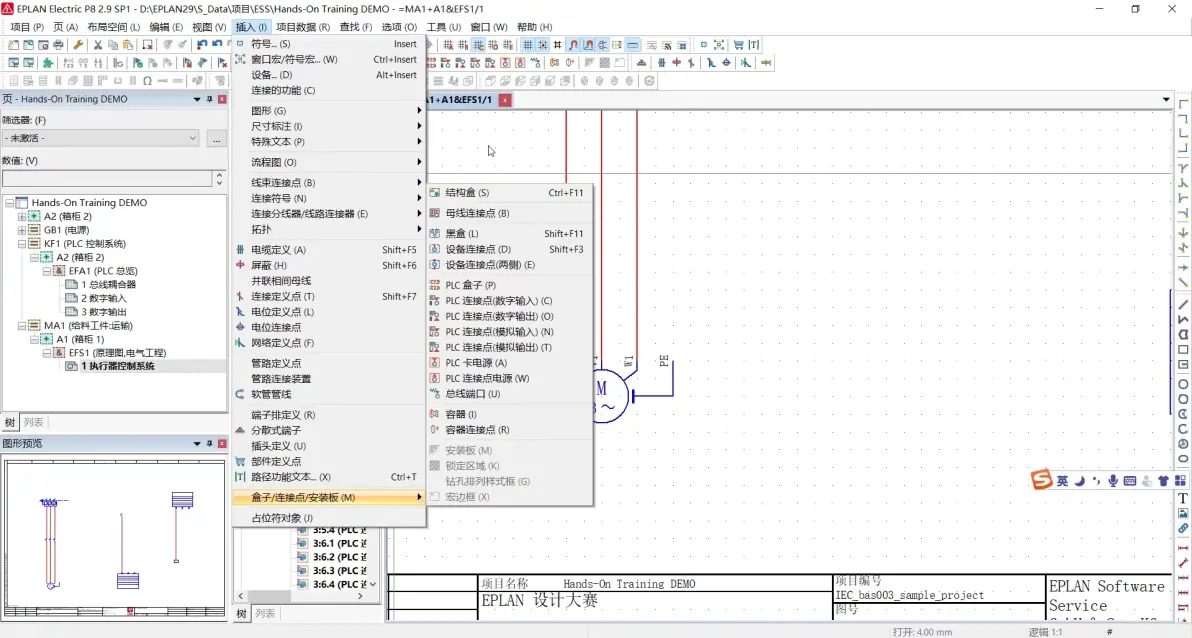
Task: Close the graphic preview panel
Action: click(222, 443)
